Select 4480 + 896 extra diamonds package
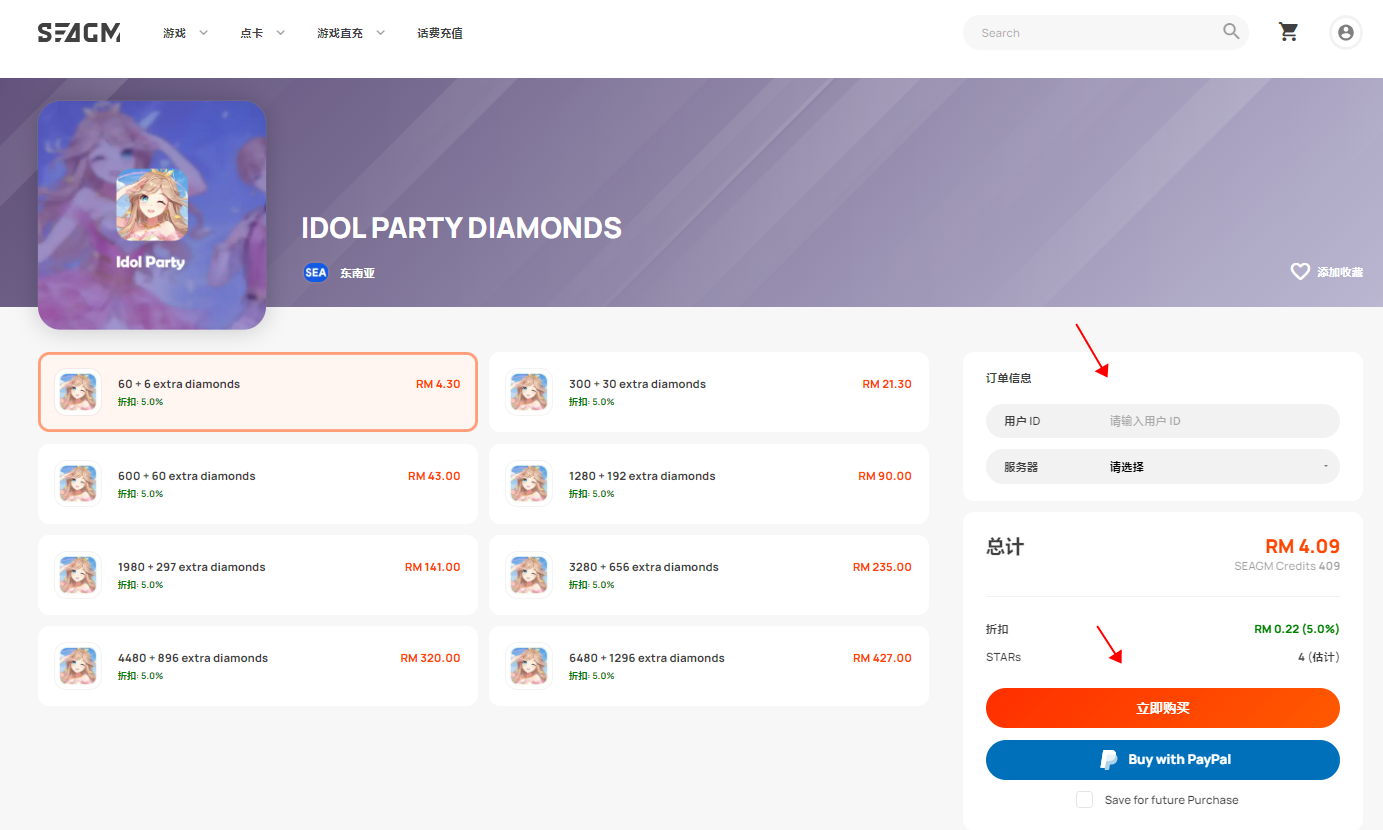 (258, 666)
